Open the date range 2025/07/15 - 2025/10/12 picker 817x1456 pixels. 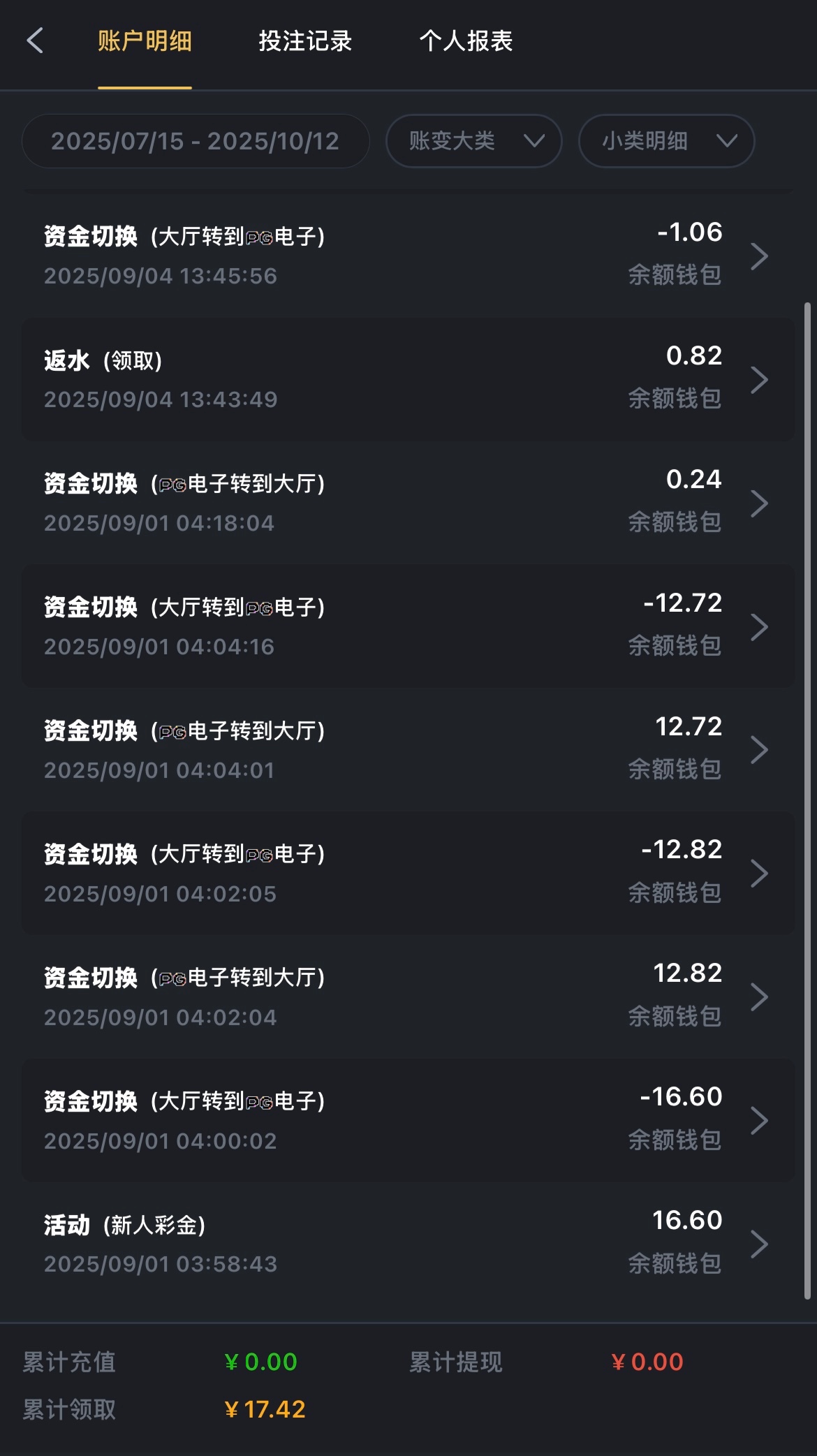pos(196,141)
